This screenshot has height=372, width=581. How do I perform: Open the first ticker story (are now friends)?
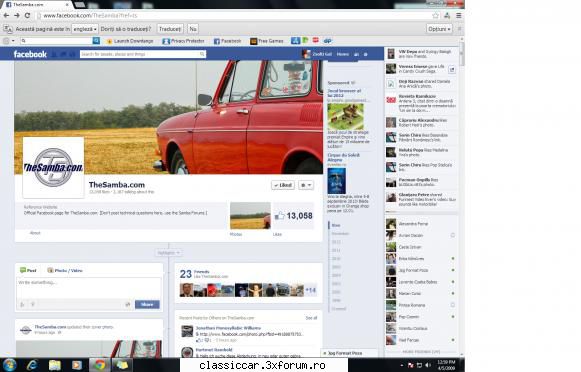point(421,54)
